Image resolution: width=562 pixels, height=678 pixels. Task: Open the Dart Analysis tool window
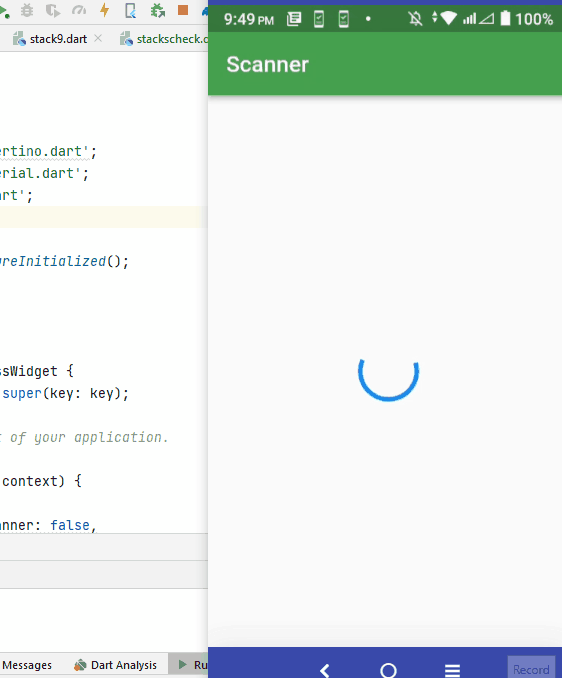115,665
